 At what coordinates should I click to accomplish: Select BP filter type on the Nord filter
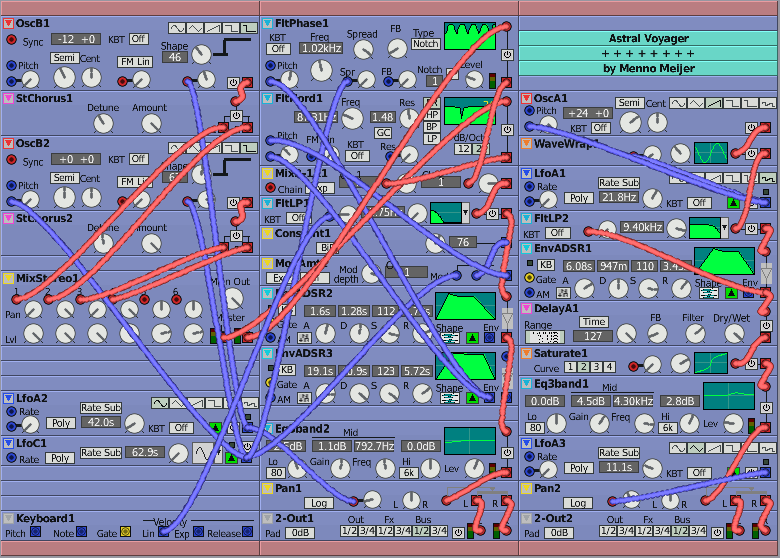tap(432, 126)
